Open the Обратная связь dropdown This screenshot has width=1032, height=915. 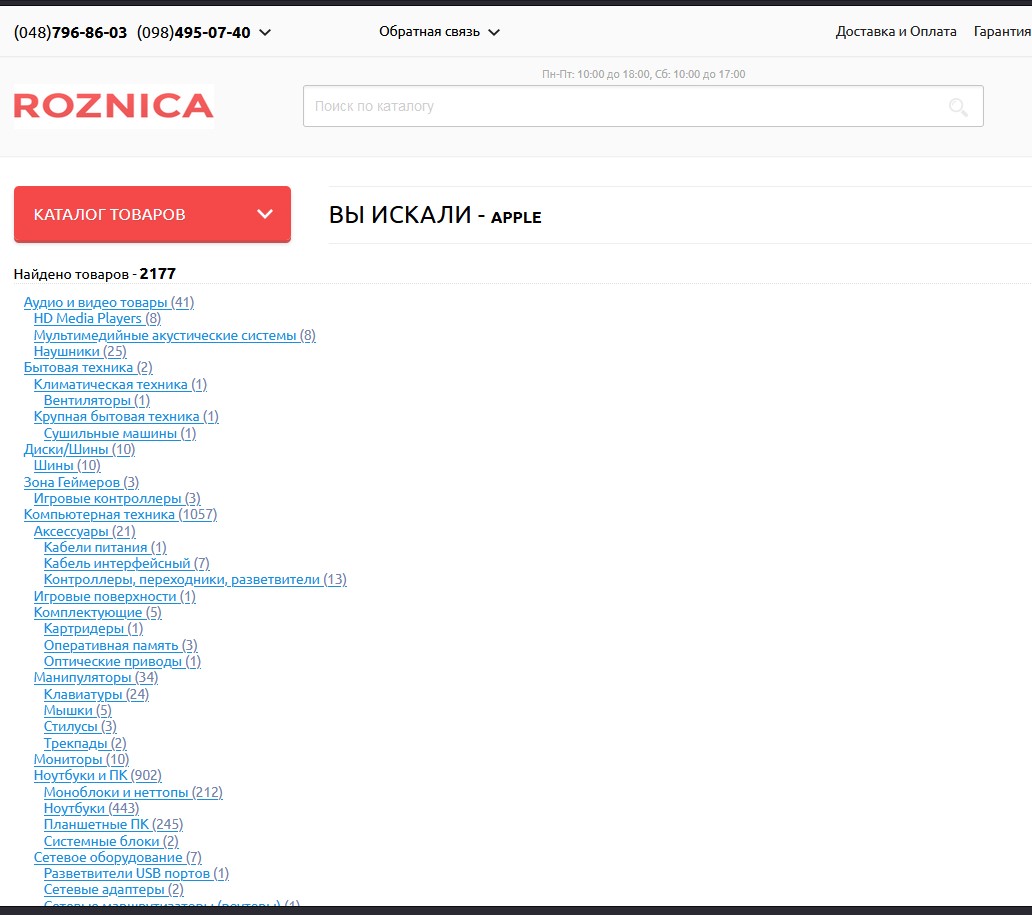click(439, 32)
